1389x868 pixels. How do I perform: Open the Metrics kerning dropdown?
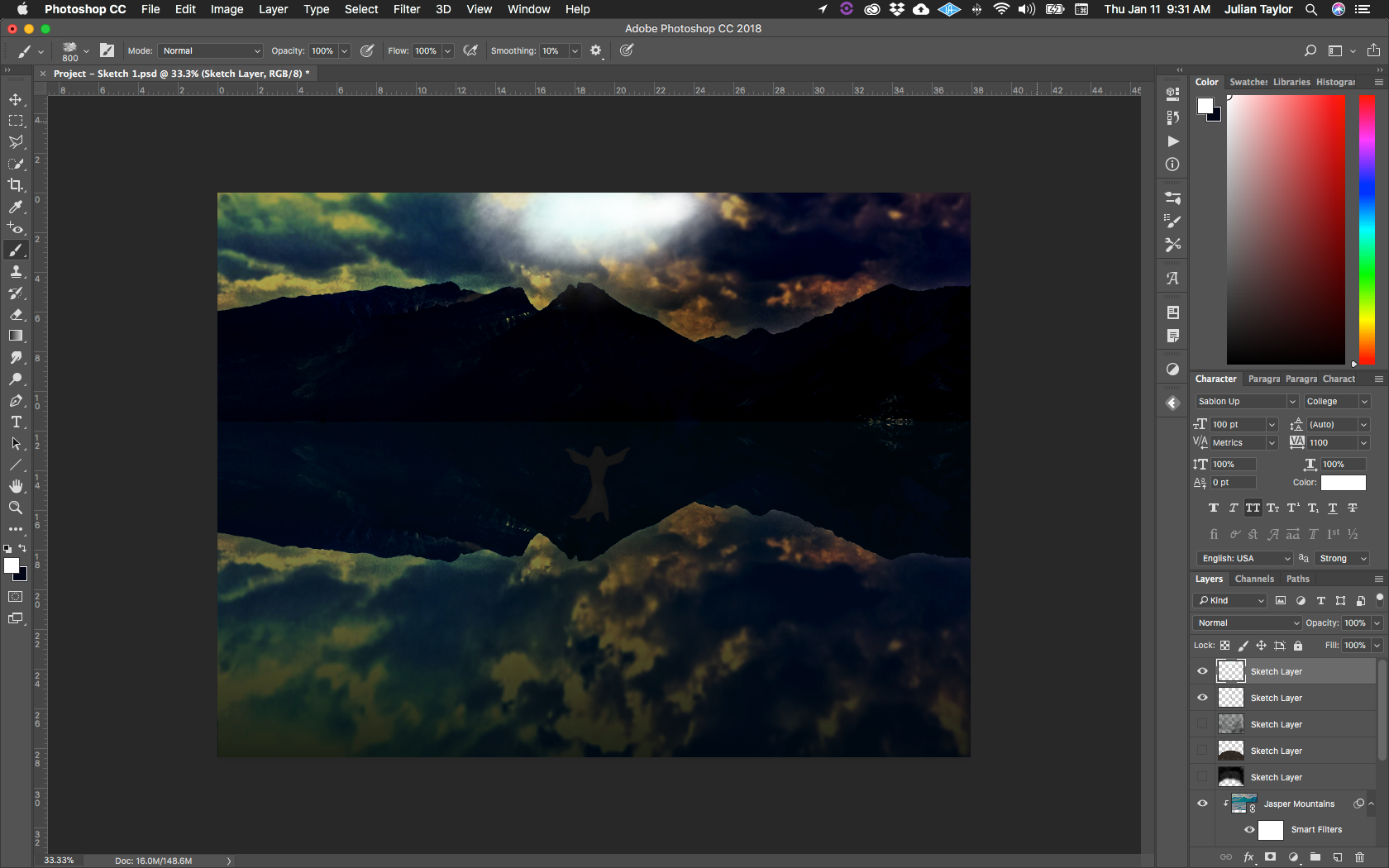click(1244, 443)
